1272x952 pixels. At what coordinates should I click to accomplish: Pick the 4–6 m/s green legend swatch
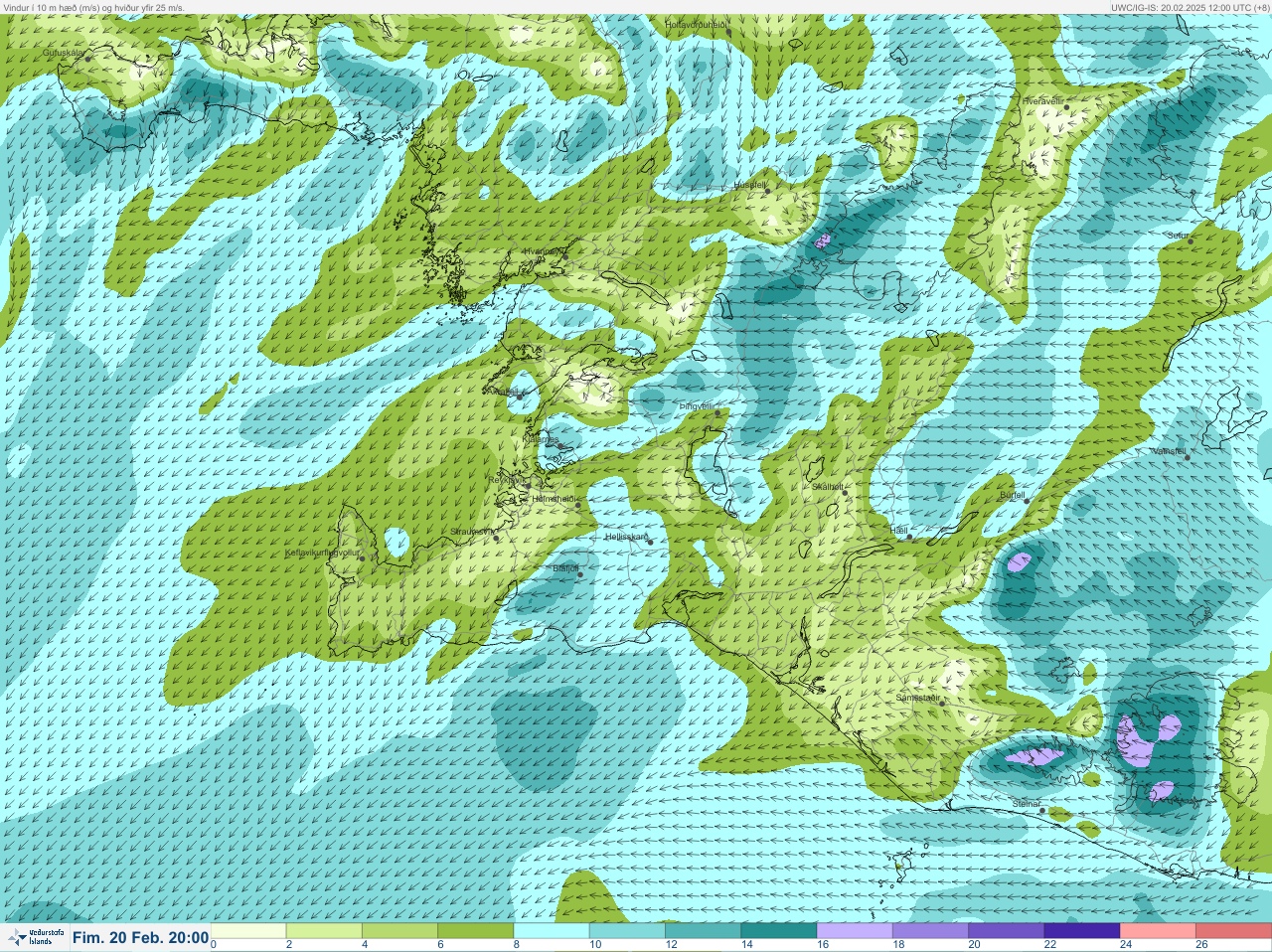tap(399, 930)
